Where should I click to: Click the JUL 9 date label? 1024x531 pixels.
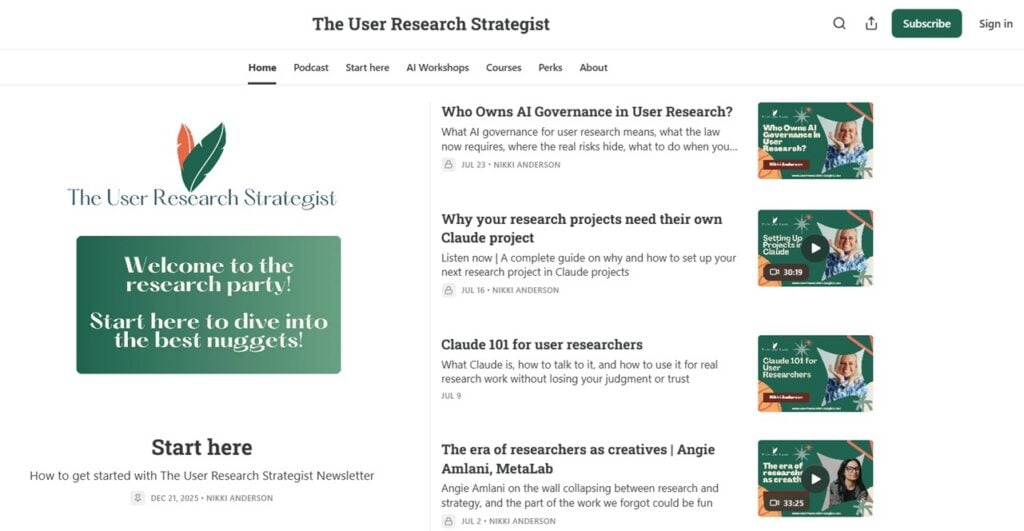[451, 396]
